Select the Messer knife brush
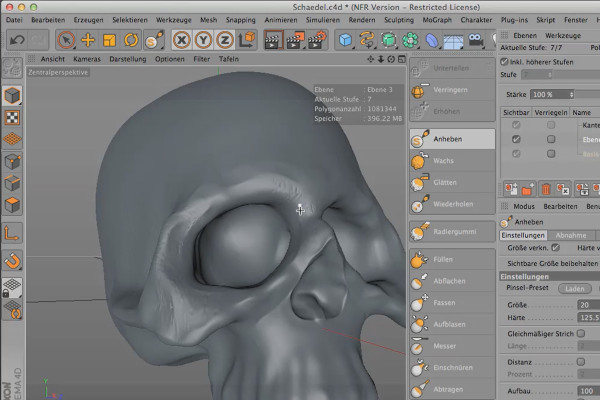Viewport: 600px width, 400px height. [x=452, y=346]
